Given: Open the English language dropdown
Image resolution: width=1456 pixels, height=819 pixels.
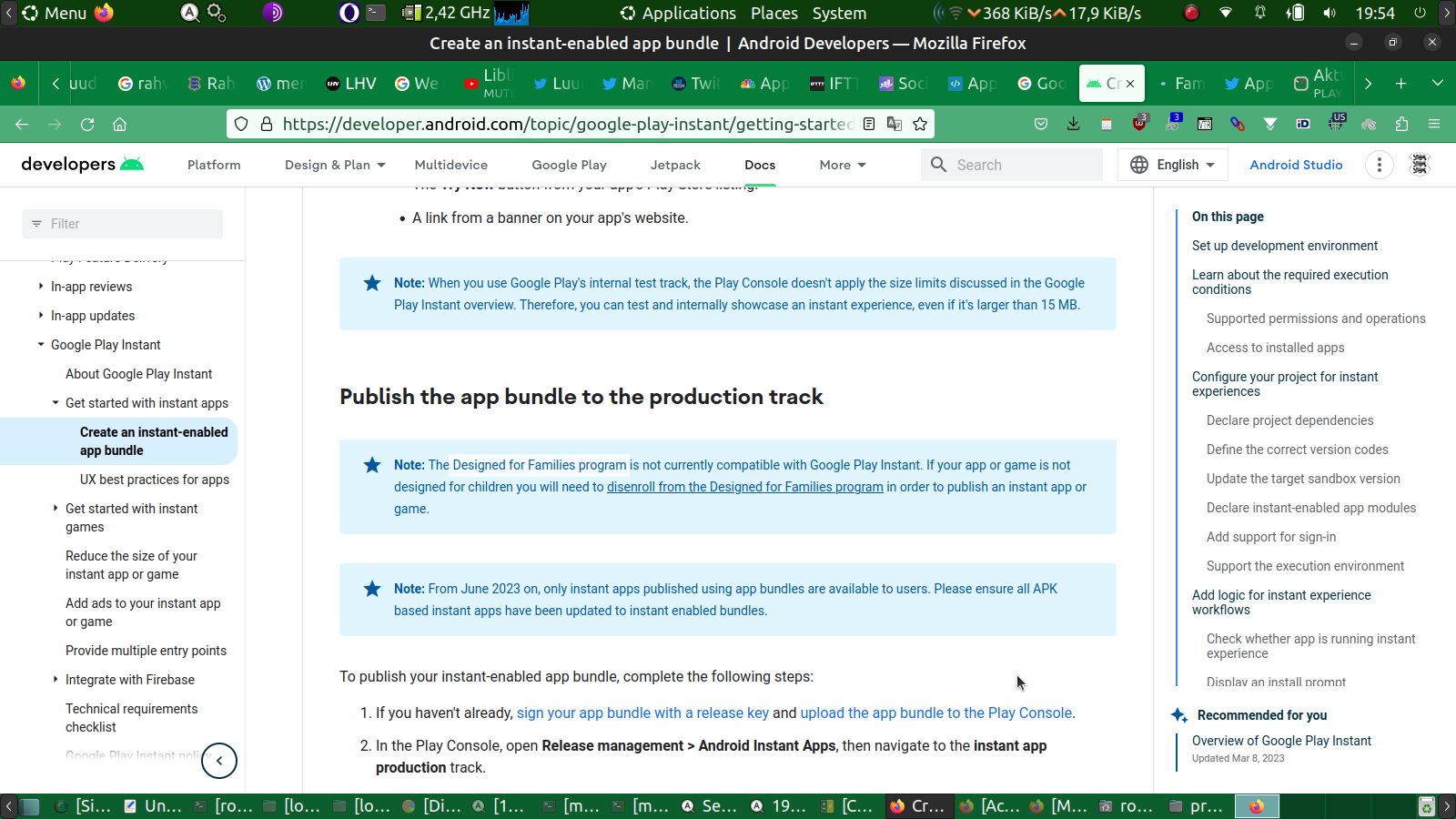Looking at the screenshot, I should tap(1173, 165).
